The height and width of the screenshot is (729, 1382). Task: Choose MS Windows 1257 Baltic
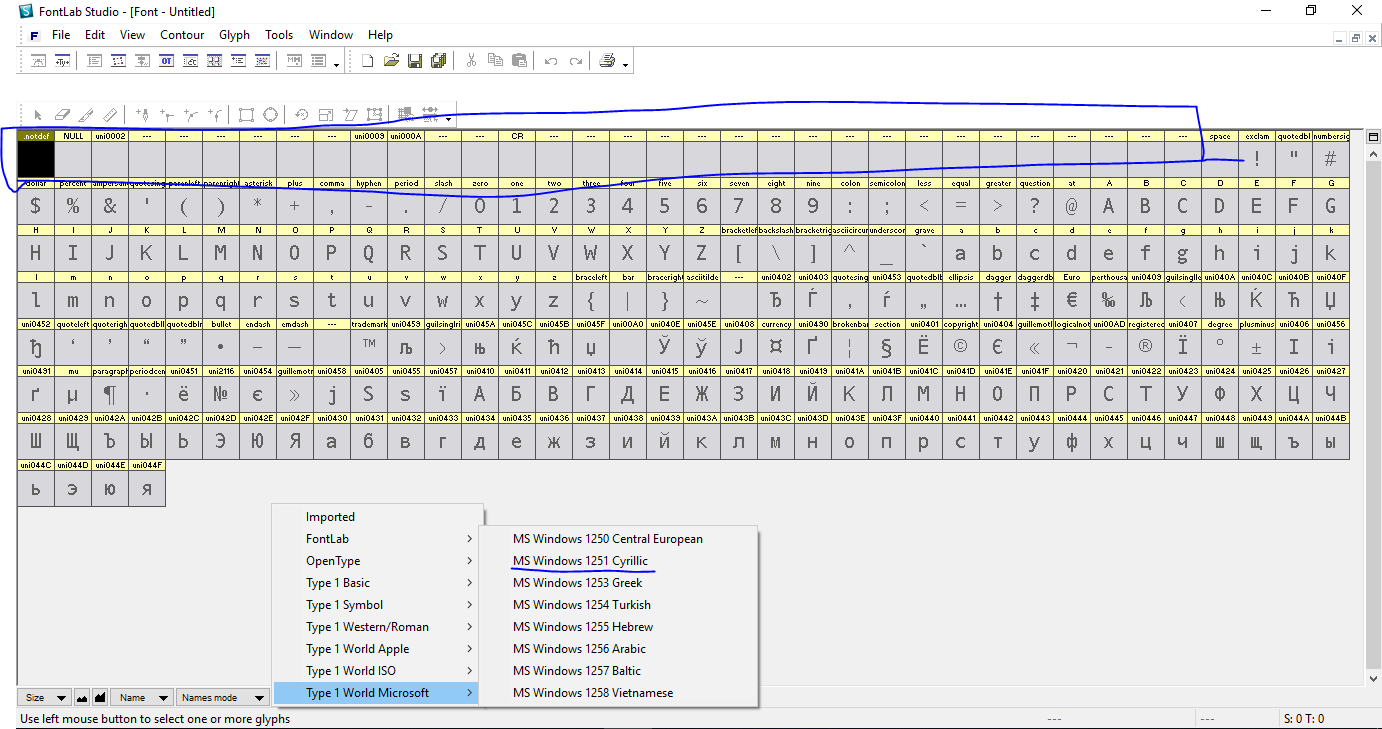click(619, 671)
